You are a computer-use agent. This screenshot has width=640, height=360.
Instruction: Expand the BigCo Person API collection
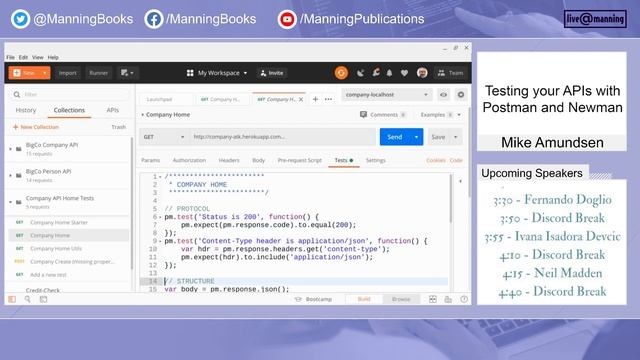tap(11, 176)
